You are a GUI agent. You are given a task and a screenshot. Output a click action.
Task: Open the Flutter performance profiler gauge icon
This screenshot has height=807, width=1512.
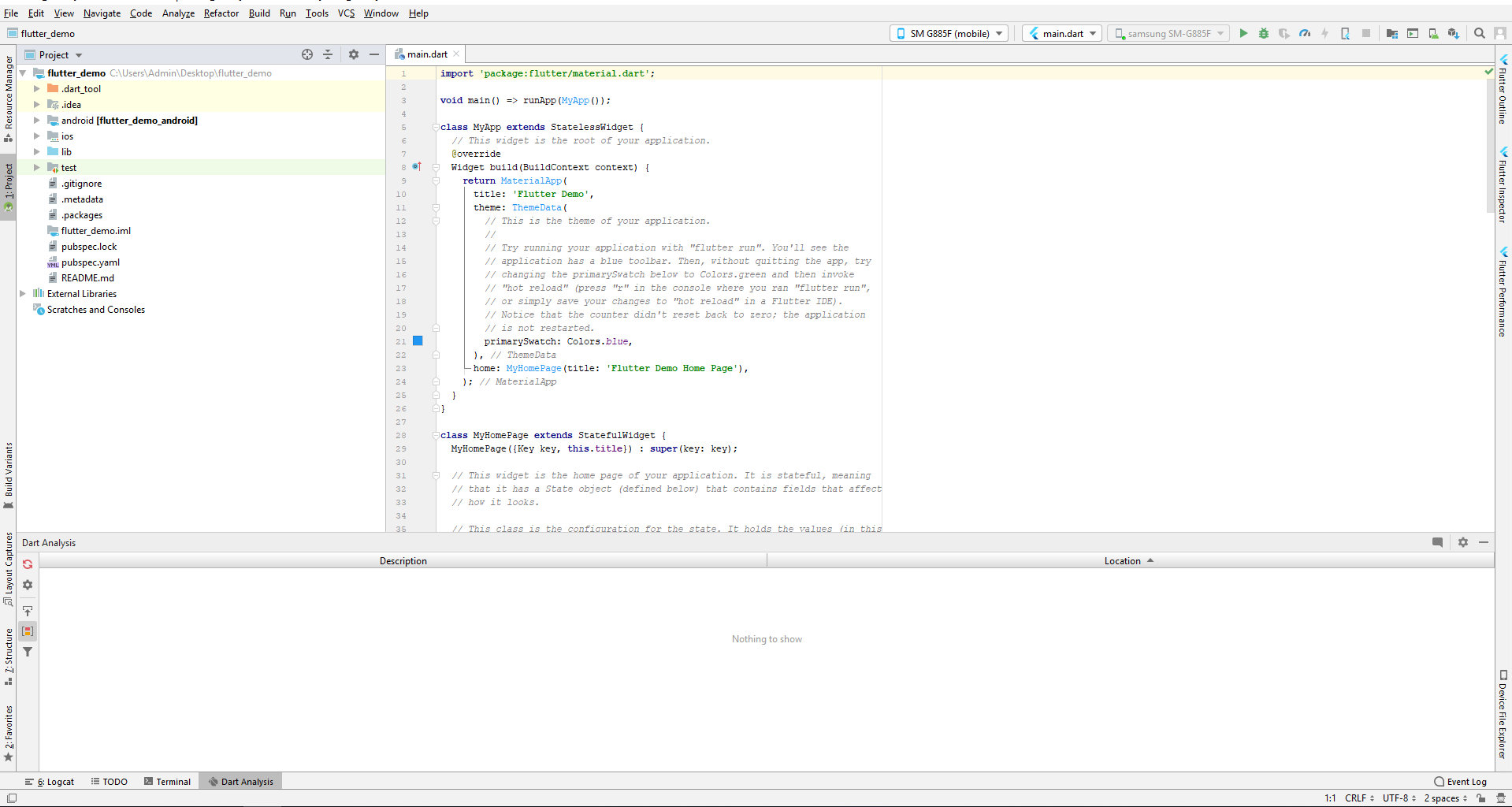1305,33
